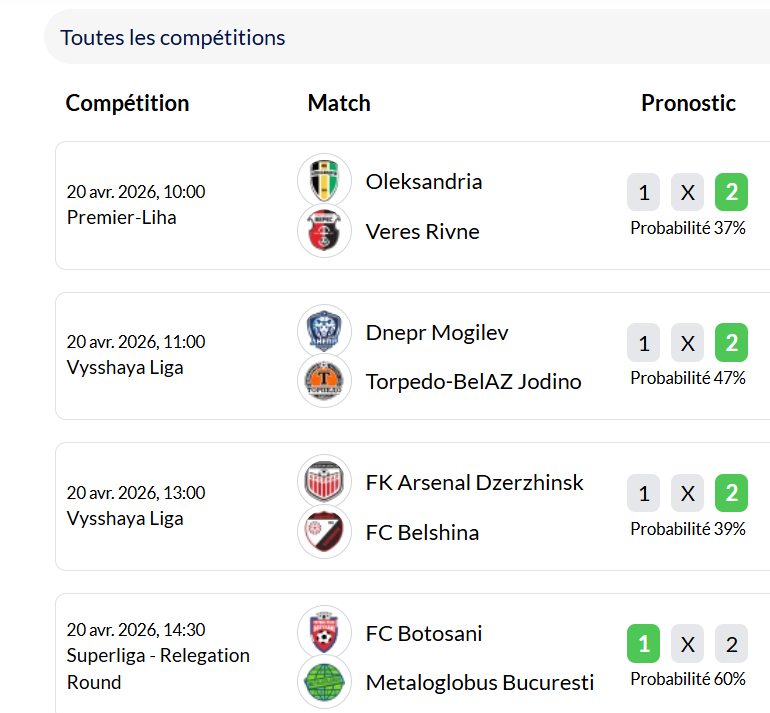Open the FC Botosani club badge
The height and width of the screenshot is (713, 770).
(325, 633)
